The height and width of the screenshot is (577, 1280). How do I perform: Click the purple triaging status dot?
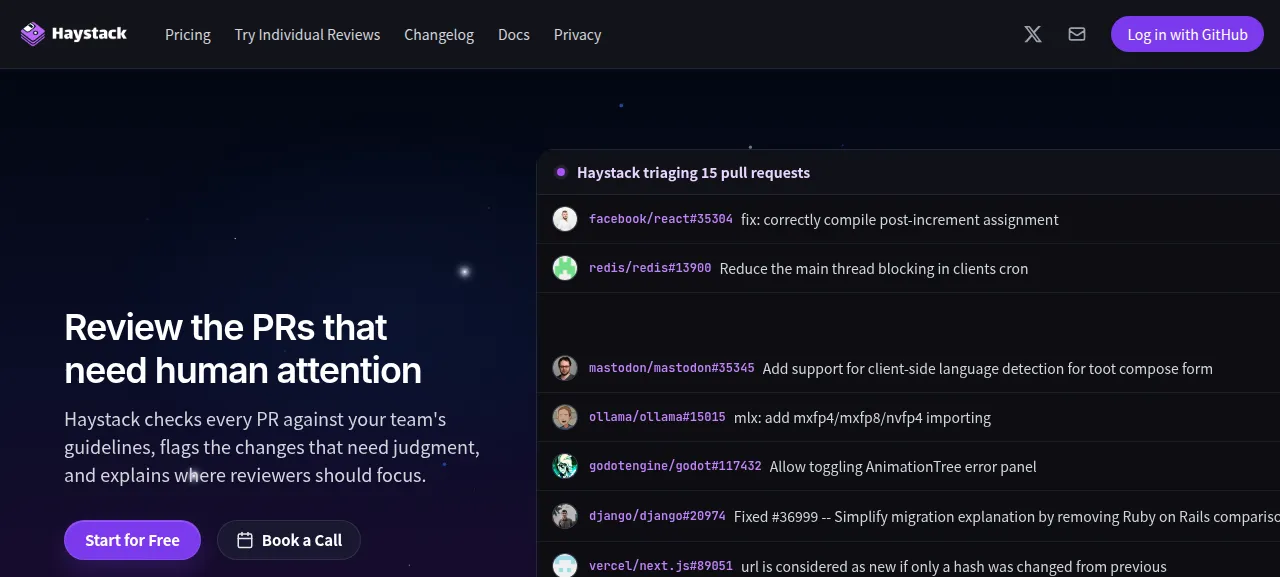pos(561,172)
